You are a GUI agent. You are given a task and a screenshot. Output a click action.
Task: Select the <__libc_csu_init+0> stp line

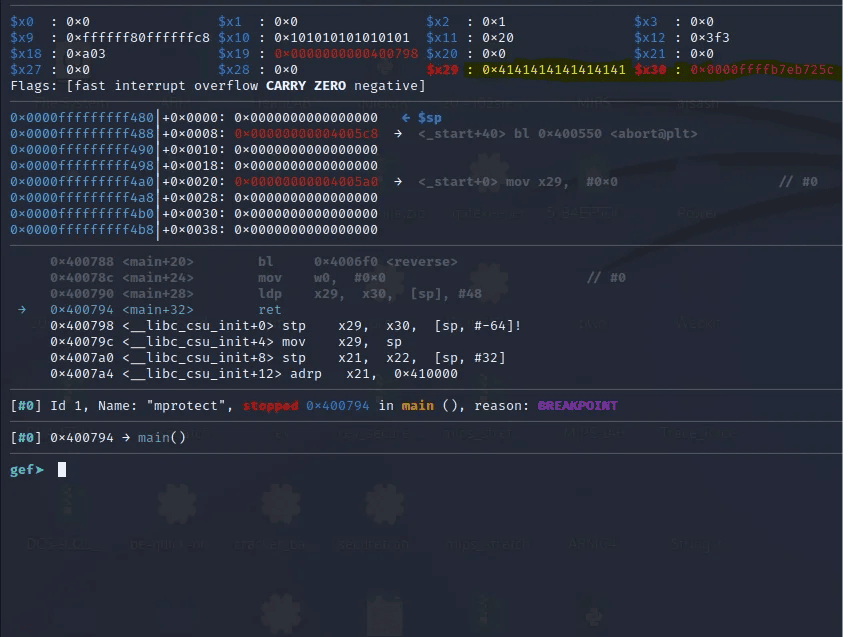pos(286,326)
